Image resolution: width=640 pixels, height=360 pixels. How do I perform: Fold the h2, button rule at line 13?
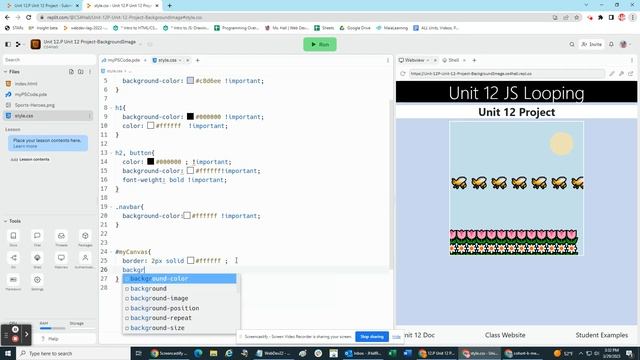pyautogui.click(x=111, y=153)
